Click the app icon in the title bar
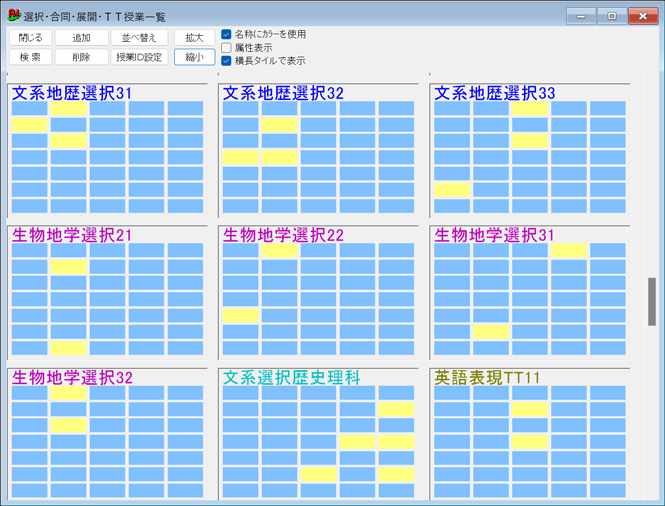 (14, 16)
